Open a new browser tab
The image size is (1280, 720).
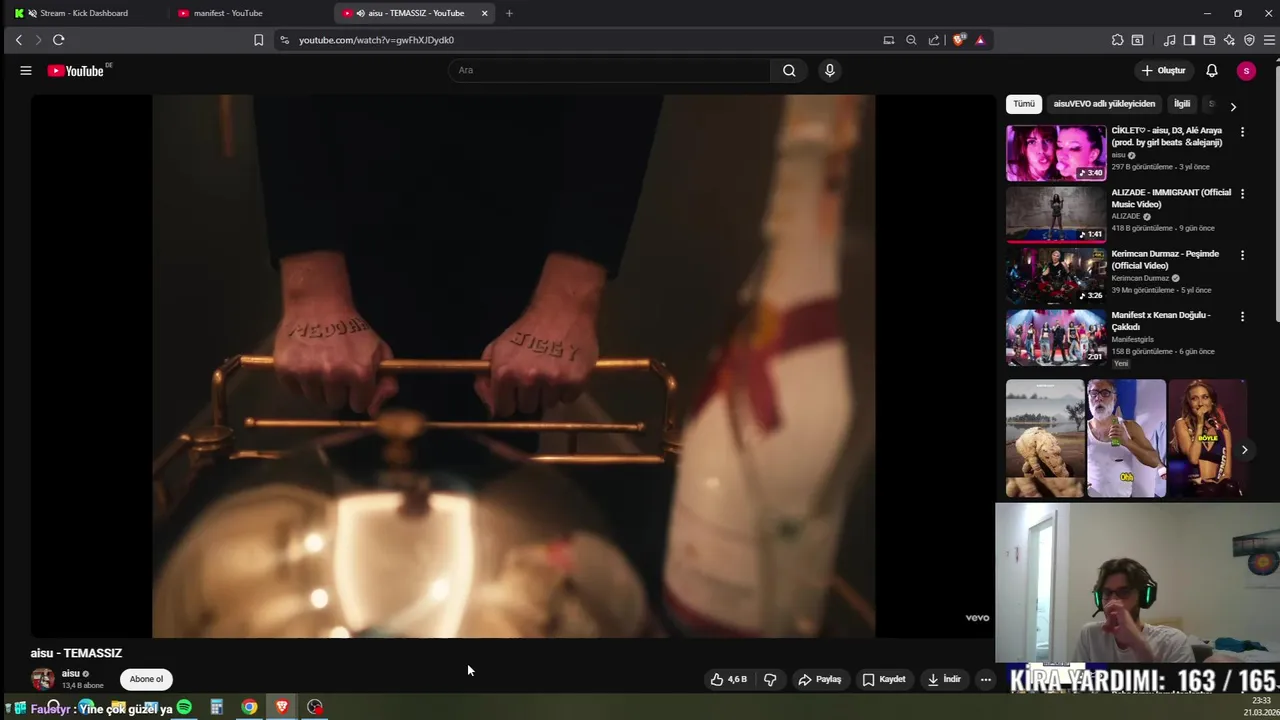click(x=509, y=13)
